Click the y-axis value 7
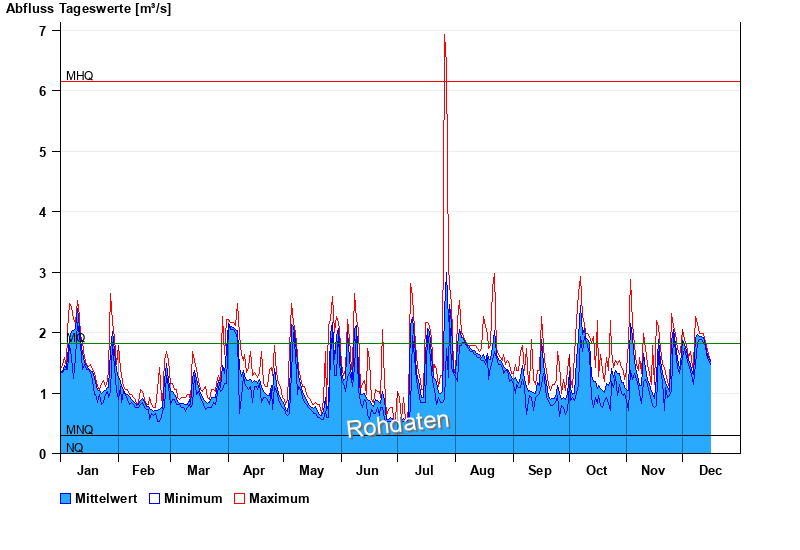This screenshot has width=800, height=550. 43,31
